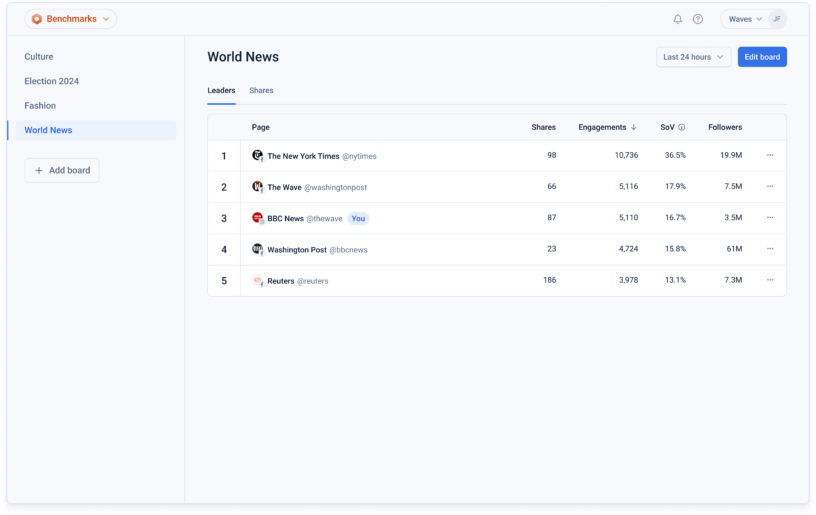Open the Last 24 hours time range dropdown
This screenshot has height=515, width=816.
[x=693, y=57]
